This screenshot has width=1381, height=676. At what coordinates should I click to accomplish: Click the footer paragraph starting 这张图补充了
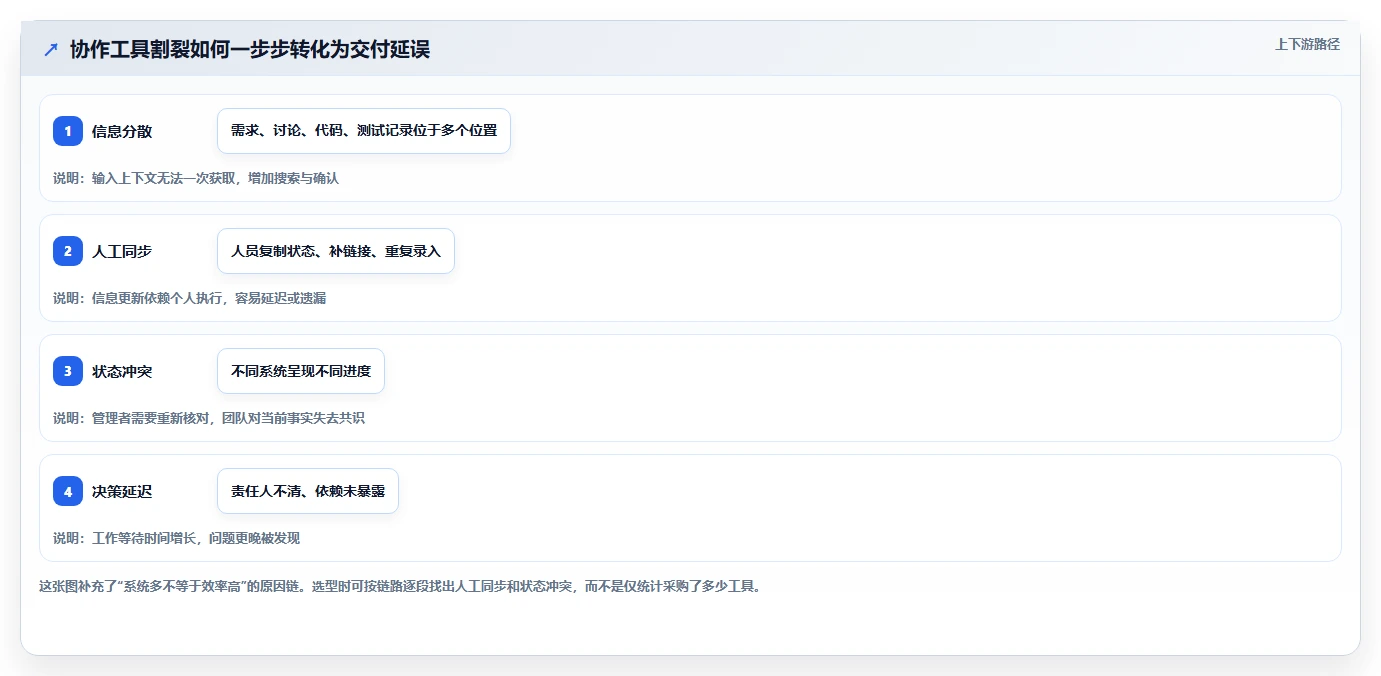400,586
